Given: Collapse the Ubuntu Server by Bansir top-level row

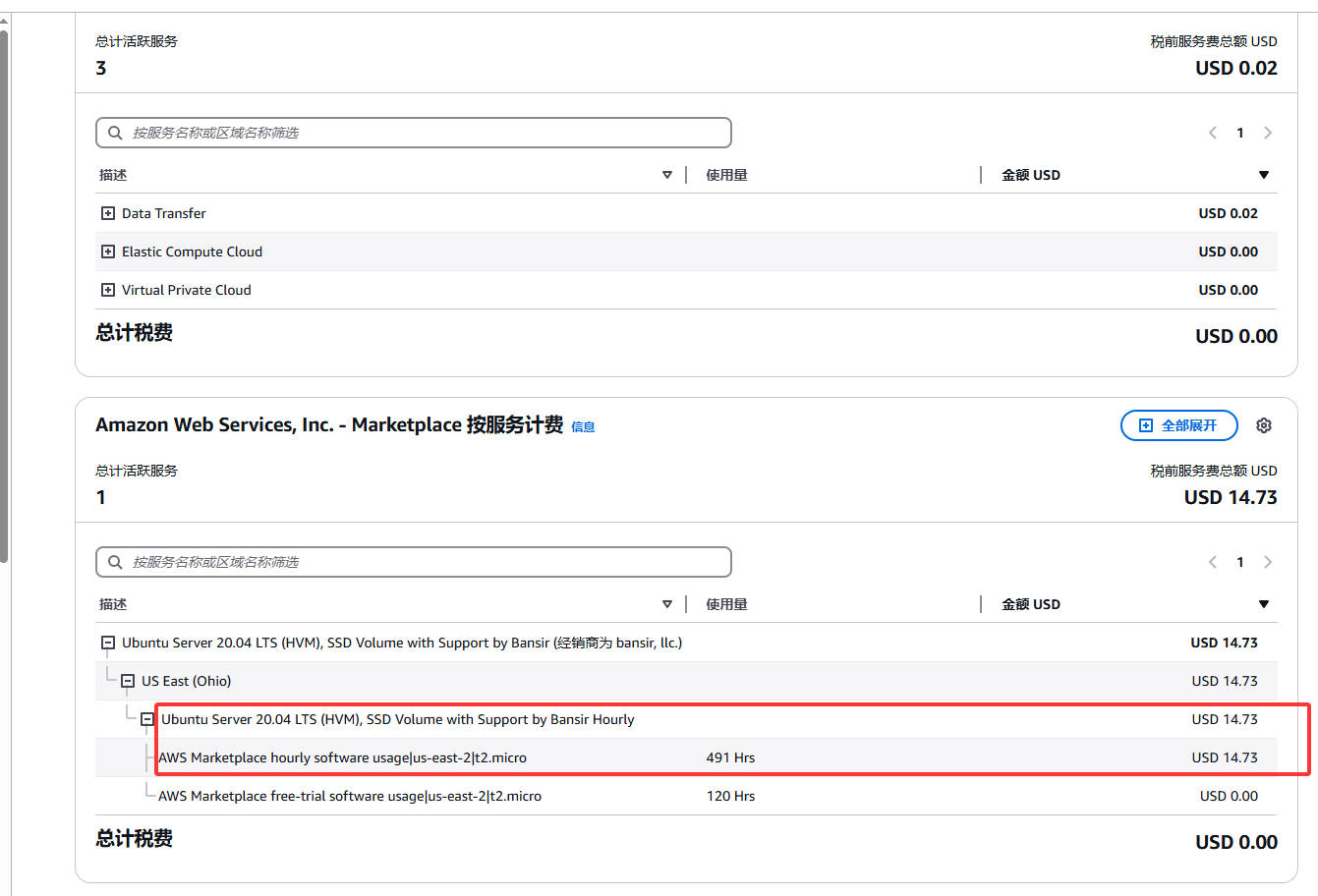Looking at the screenshot, I should [108, 643].
